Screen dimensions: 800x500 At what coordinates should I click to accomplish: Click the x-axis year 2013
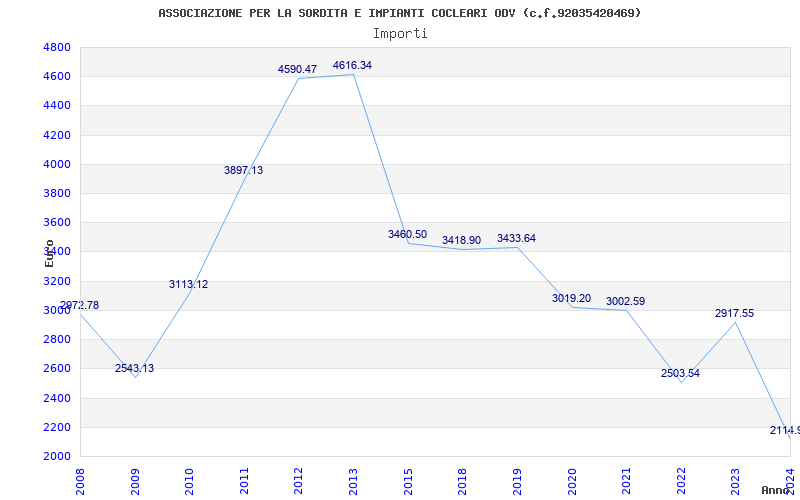(353, 481)
